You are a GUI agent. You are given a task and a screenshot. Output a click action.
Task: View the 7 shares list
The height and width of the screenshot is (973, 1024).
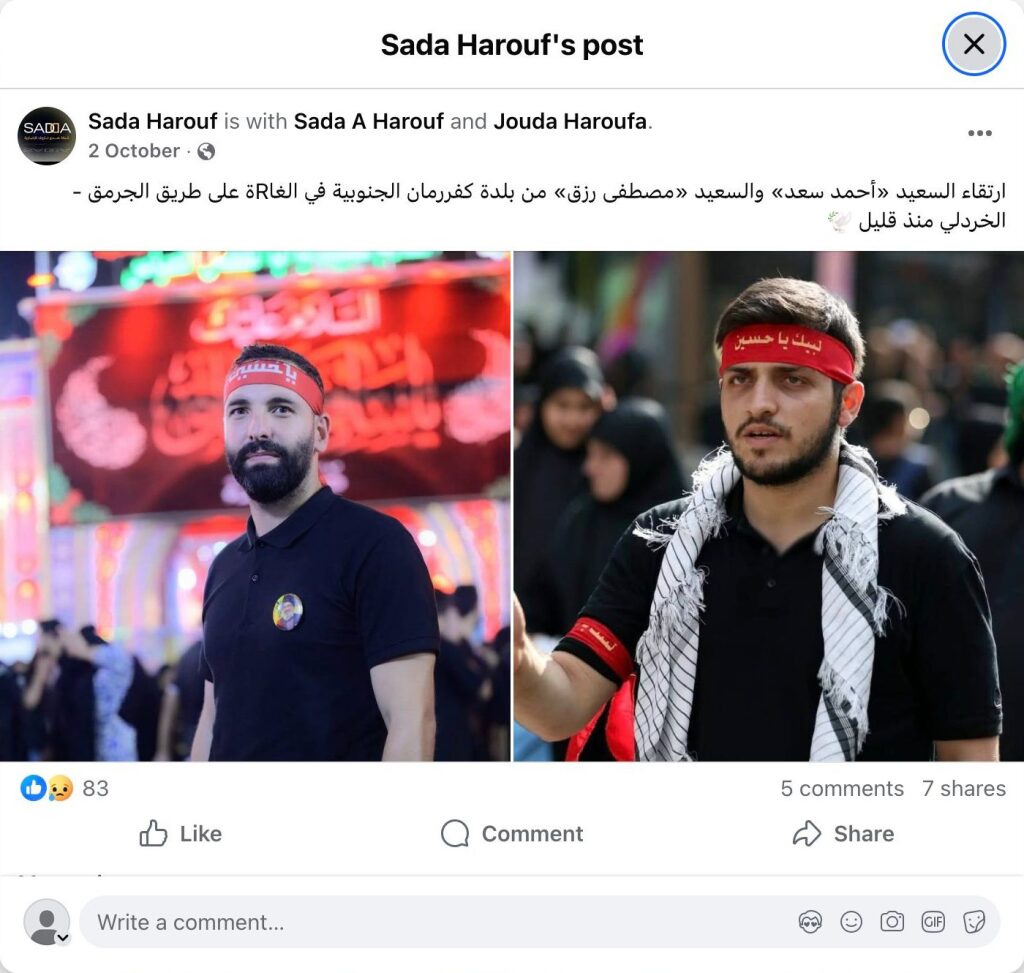coord(964,788)
